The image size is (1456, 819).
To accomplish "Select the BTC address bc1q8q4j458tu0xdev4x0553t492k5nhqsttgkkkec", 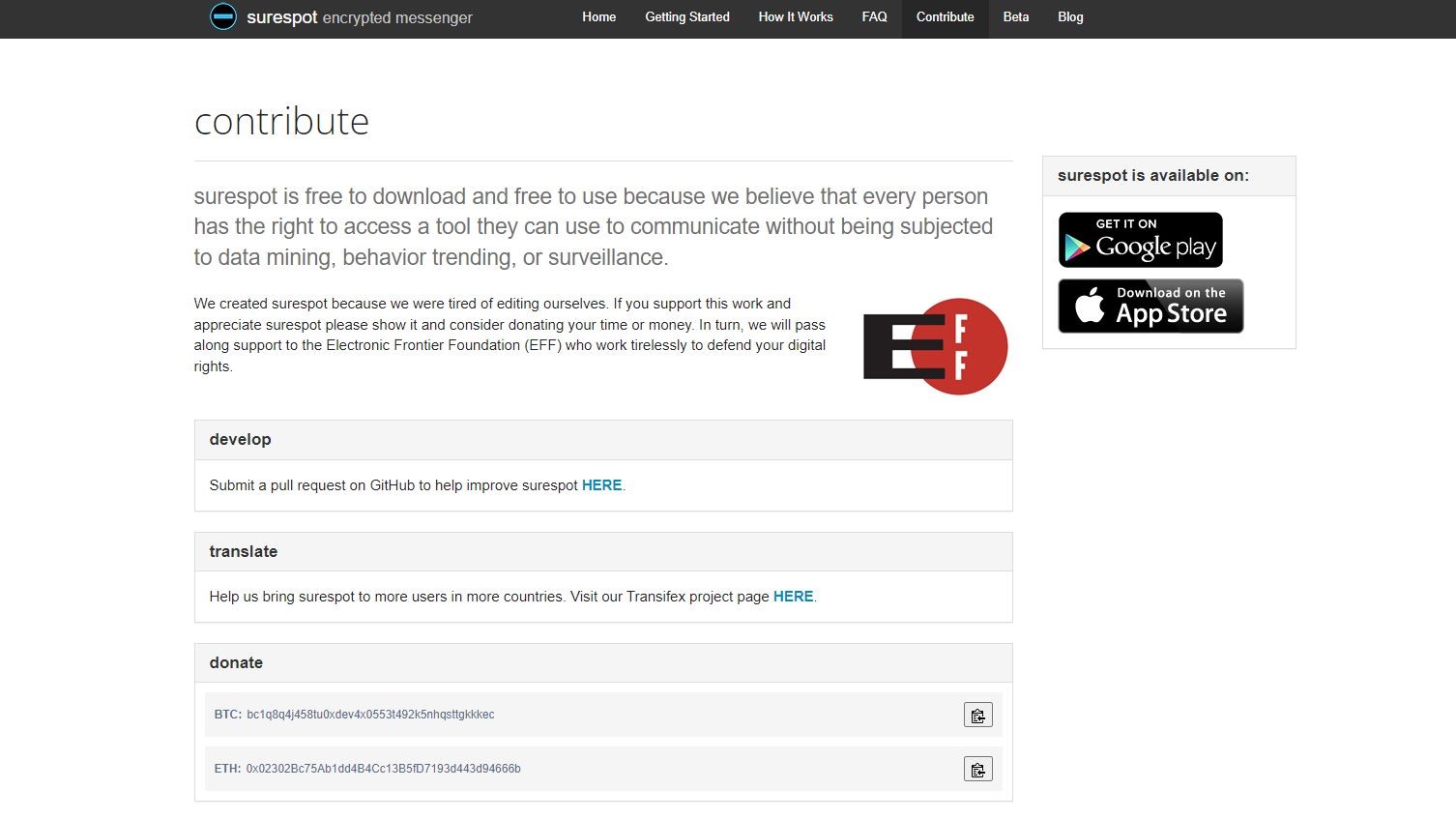I will click(x=370, y=715).
